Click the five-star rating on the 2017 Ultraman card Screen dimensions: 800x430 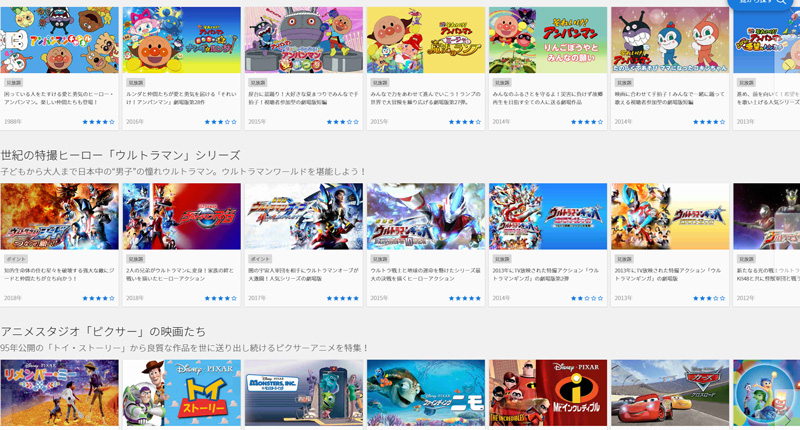click(x=343, y=298)
